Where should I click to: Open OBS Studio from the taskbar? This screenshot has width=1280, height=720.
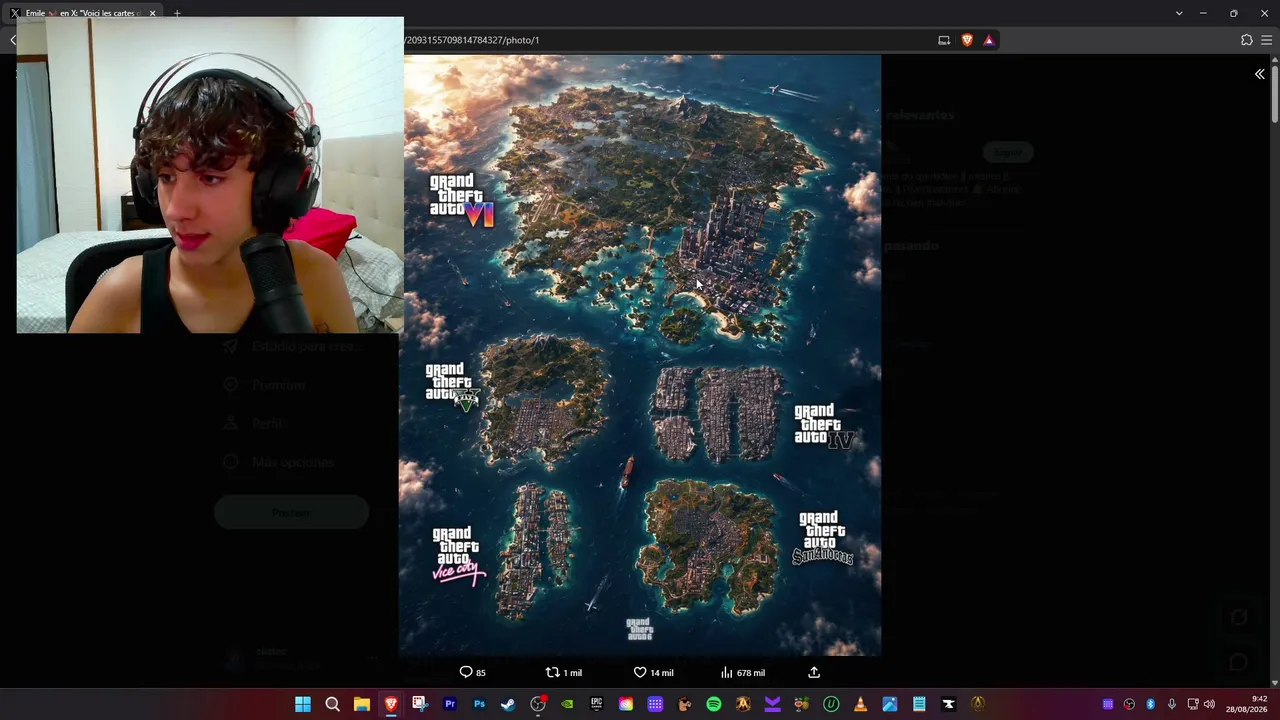tap(538, 704)
